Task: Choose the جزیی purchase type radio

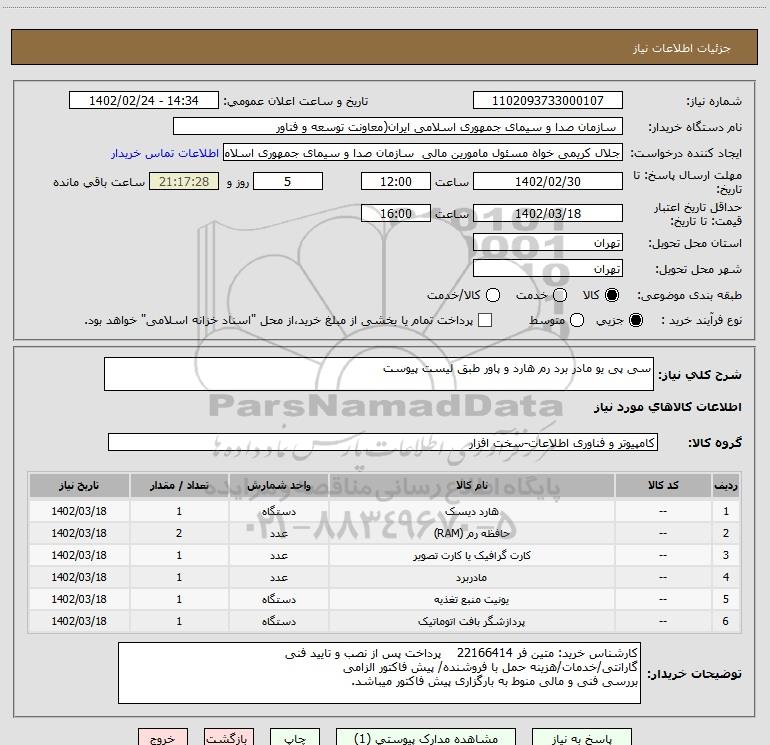Action: point(636,320)
